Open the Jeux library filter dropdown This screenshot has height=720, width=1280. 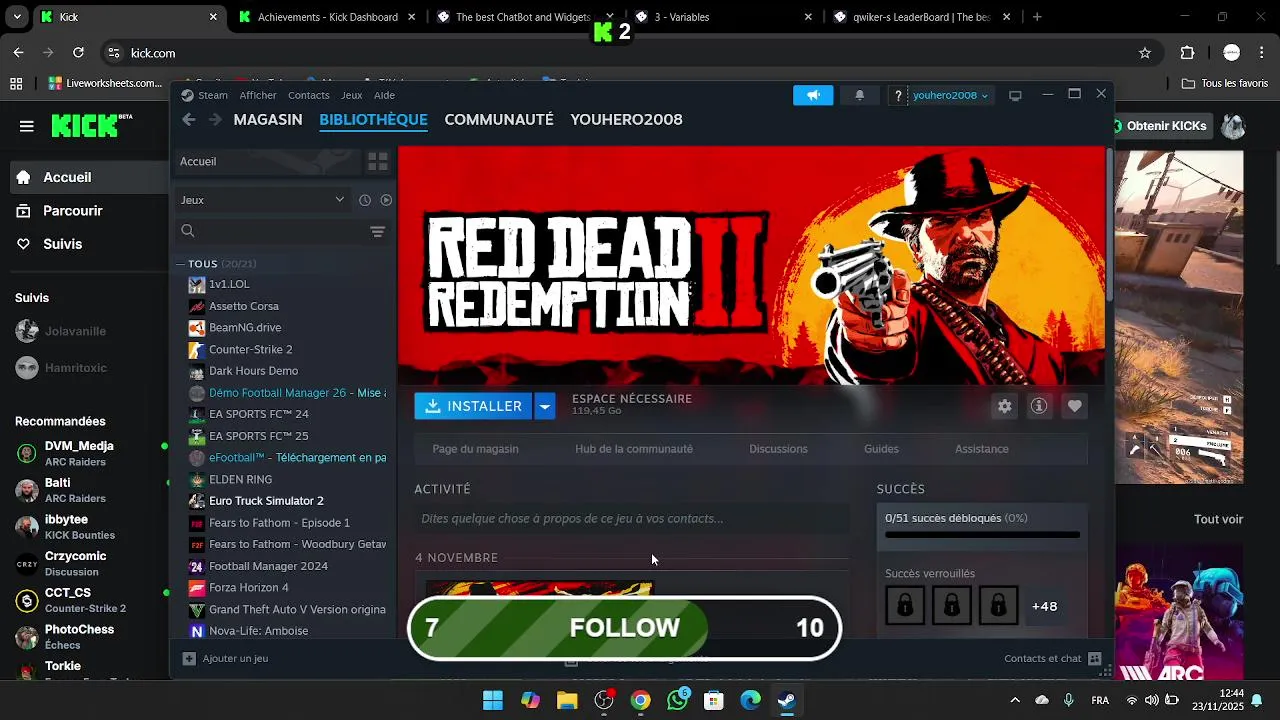[262, 200]
